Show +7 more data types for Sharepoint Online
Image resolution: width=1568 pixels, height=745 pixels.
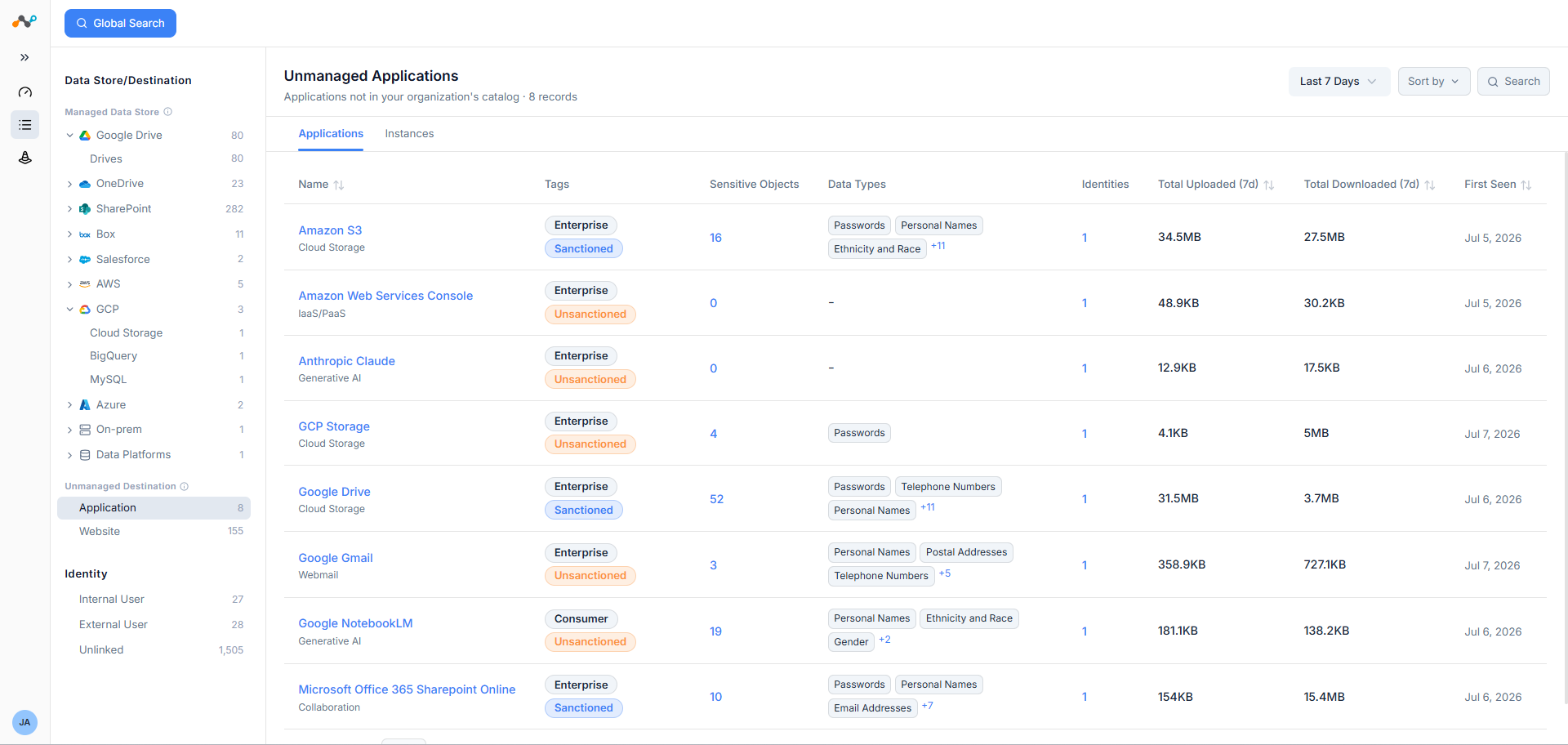click(928, 706)
